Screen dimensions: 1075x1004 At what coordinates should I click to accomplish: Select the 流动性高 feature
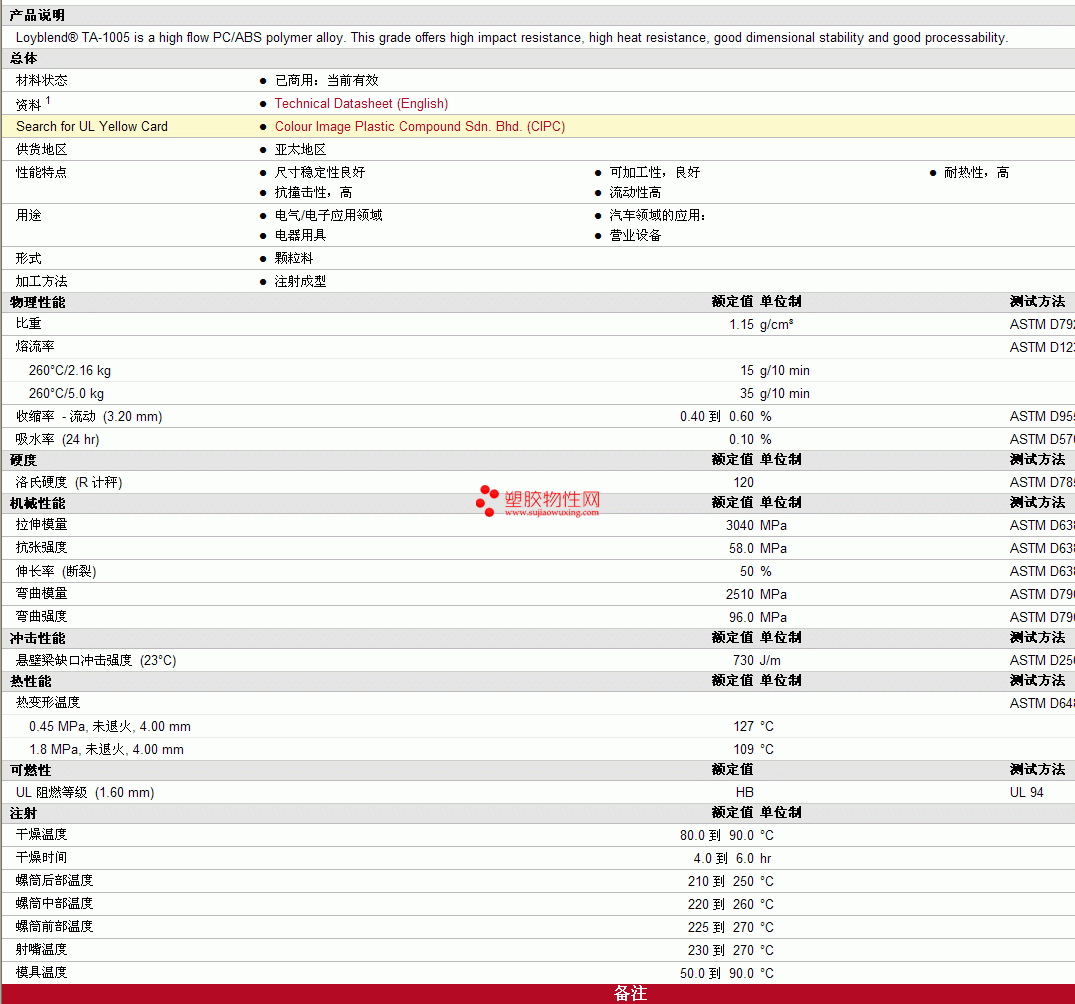click(x=636, y=193)
